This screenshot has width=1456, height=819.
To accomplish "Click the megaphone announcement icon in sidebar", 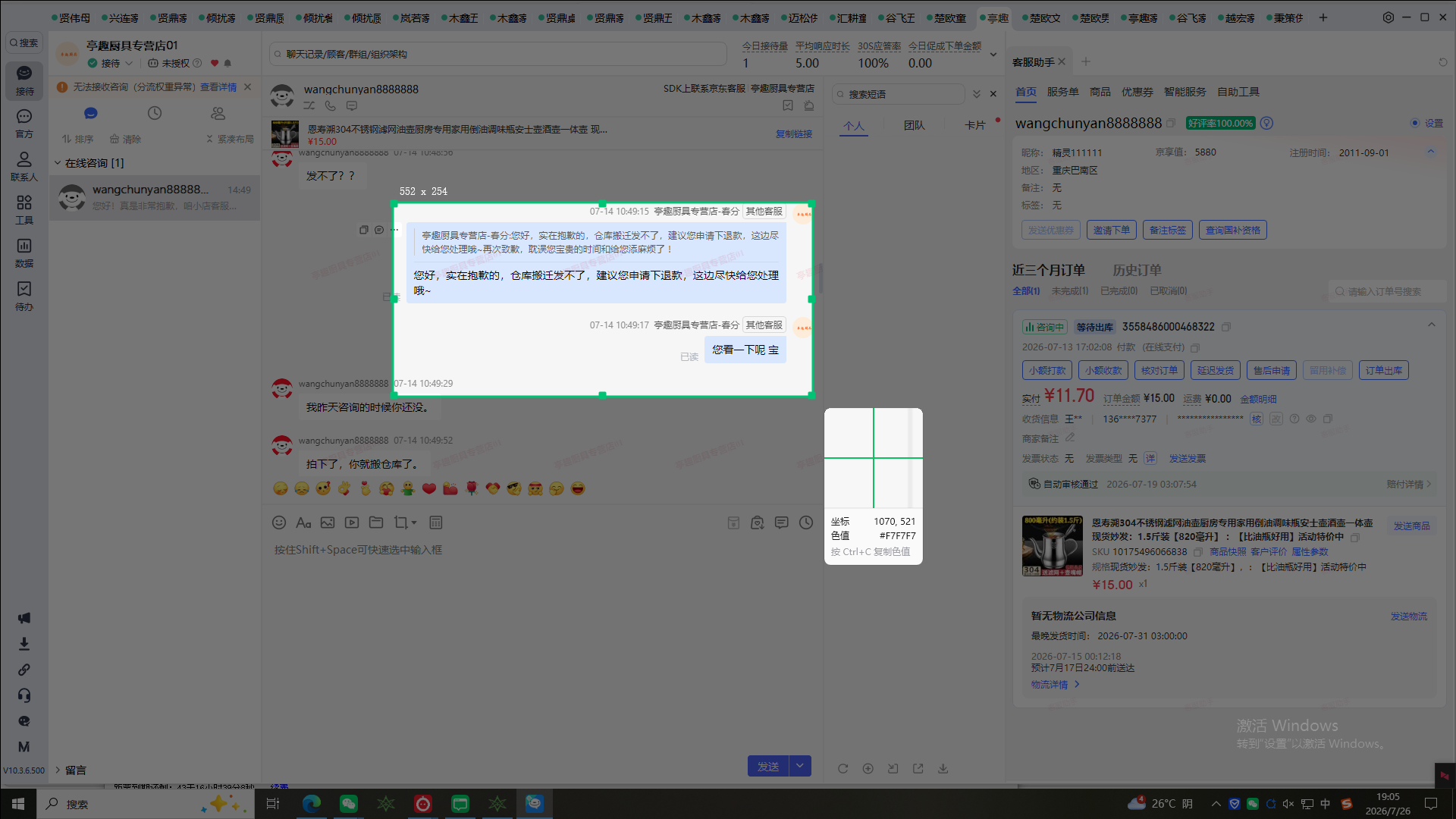I will click(x=24, y=618).
